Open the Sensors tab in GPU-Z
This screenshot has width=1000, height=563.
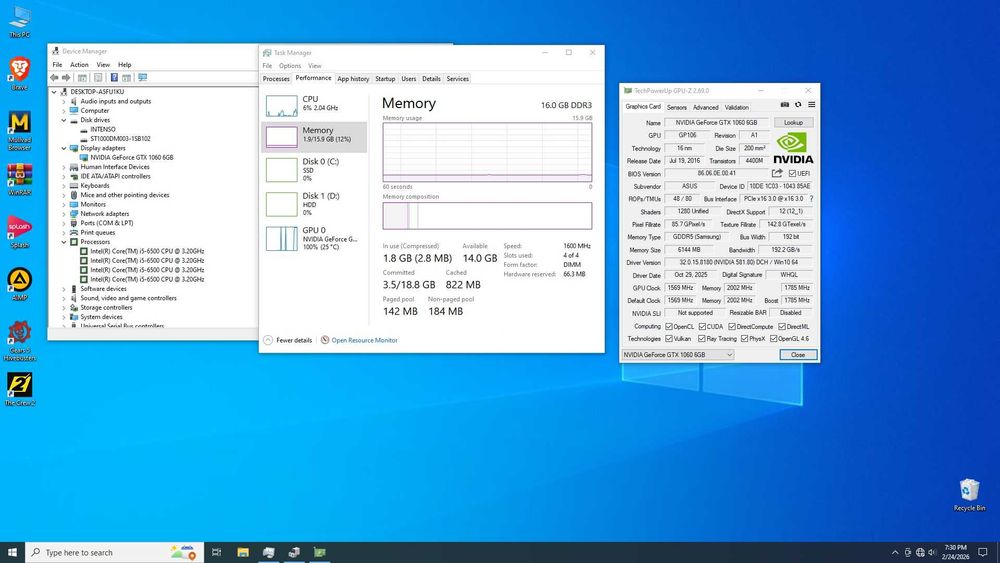click(x=677, y=107)
